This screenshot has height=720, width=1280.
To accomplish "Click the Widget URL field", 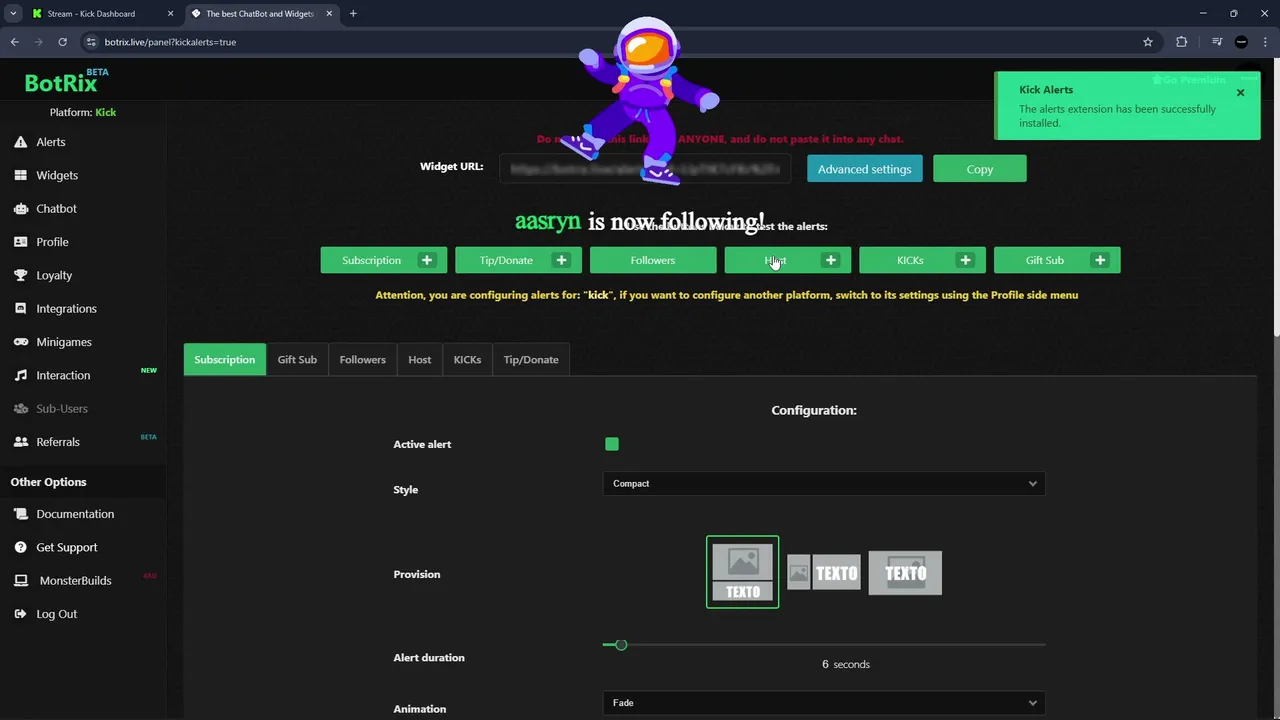I will [645, 169].
